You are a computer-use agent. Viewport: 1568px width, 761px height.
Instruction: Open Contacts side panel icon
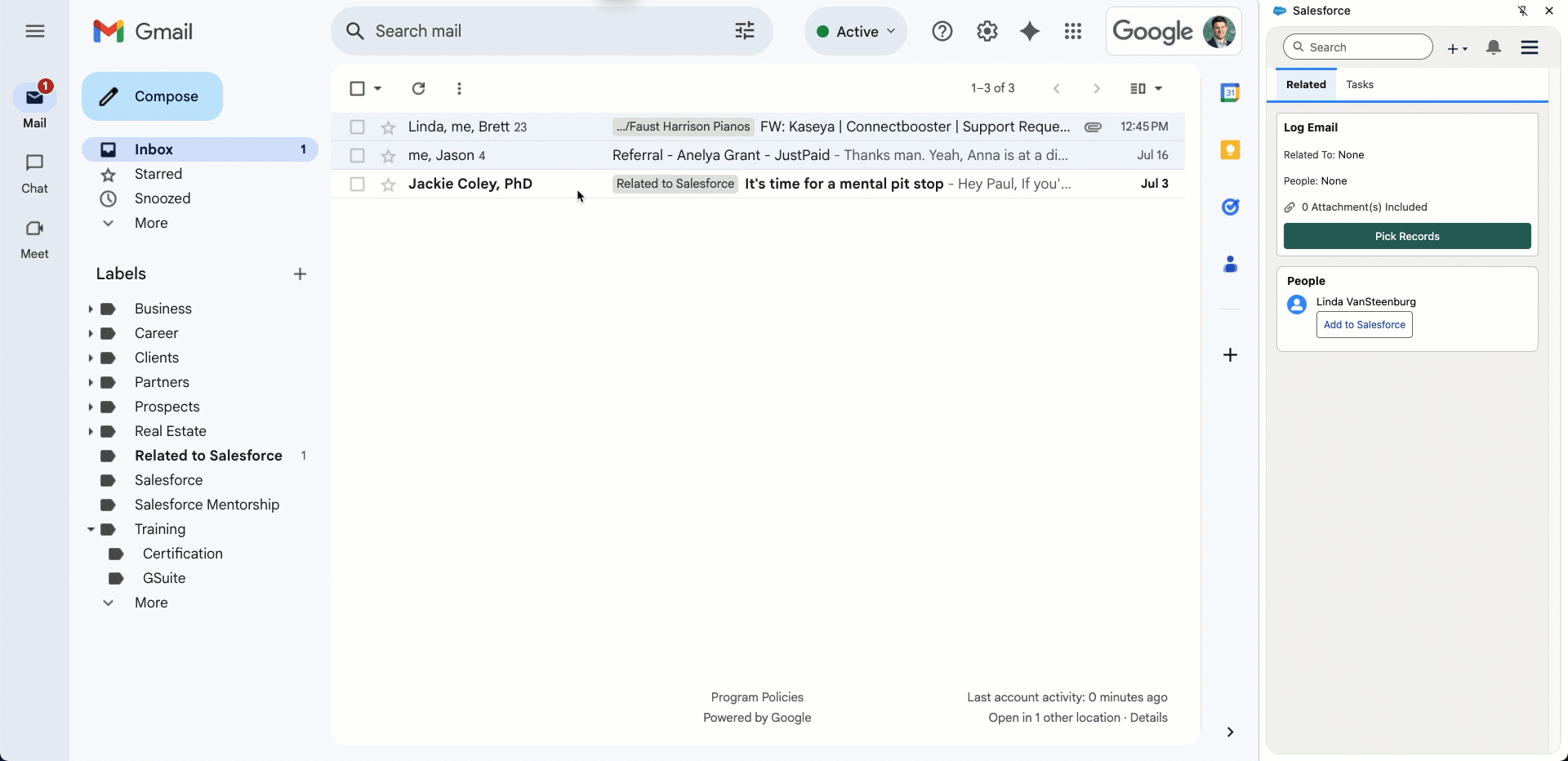click(x=1230, y=264)
